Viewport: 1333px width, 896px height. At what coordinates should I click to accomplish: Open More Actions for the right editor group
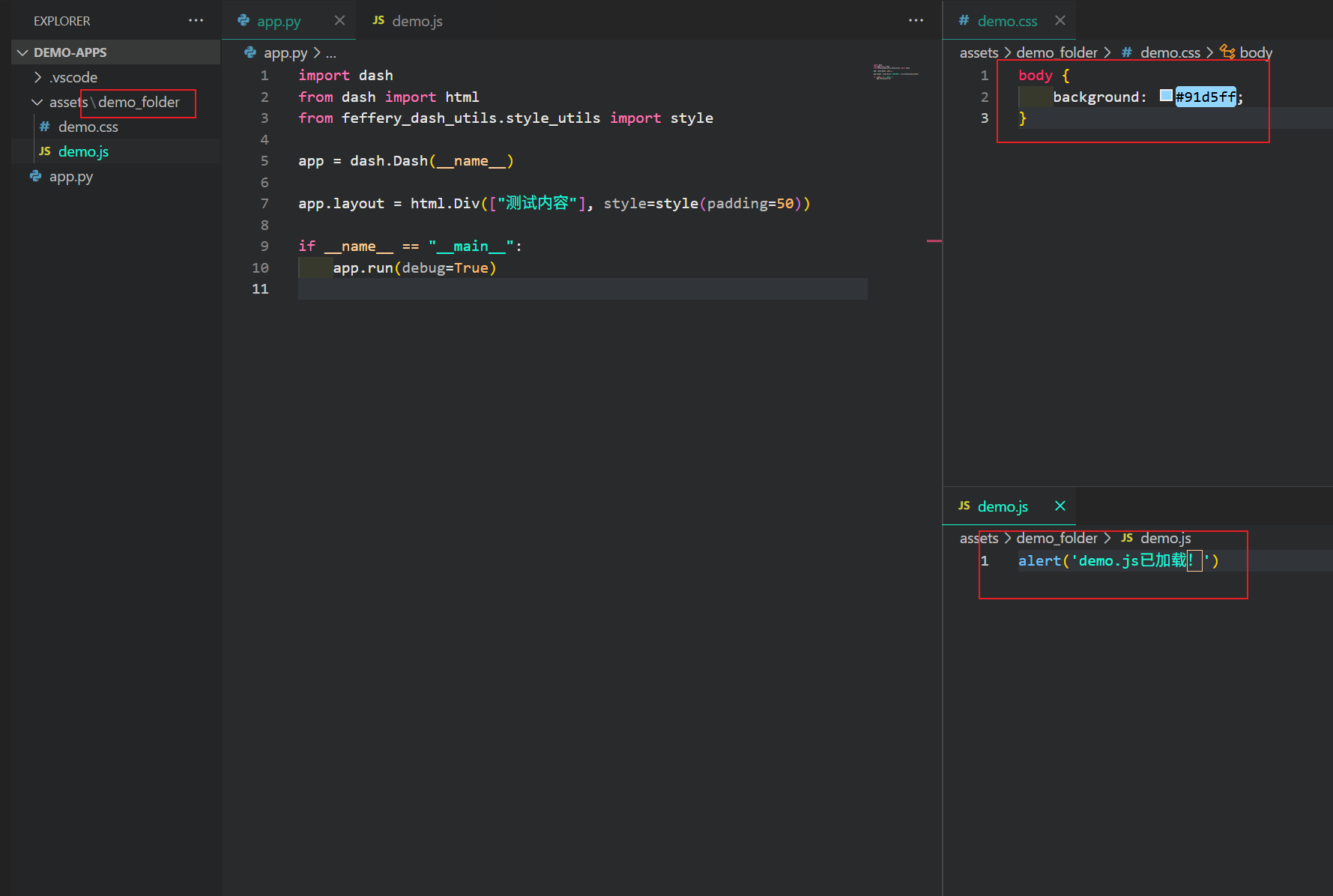(x=916, y=20)
